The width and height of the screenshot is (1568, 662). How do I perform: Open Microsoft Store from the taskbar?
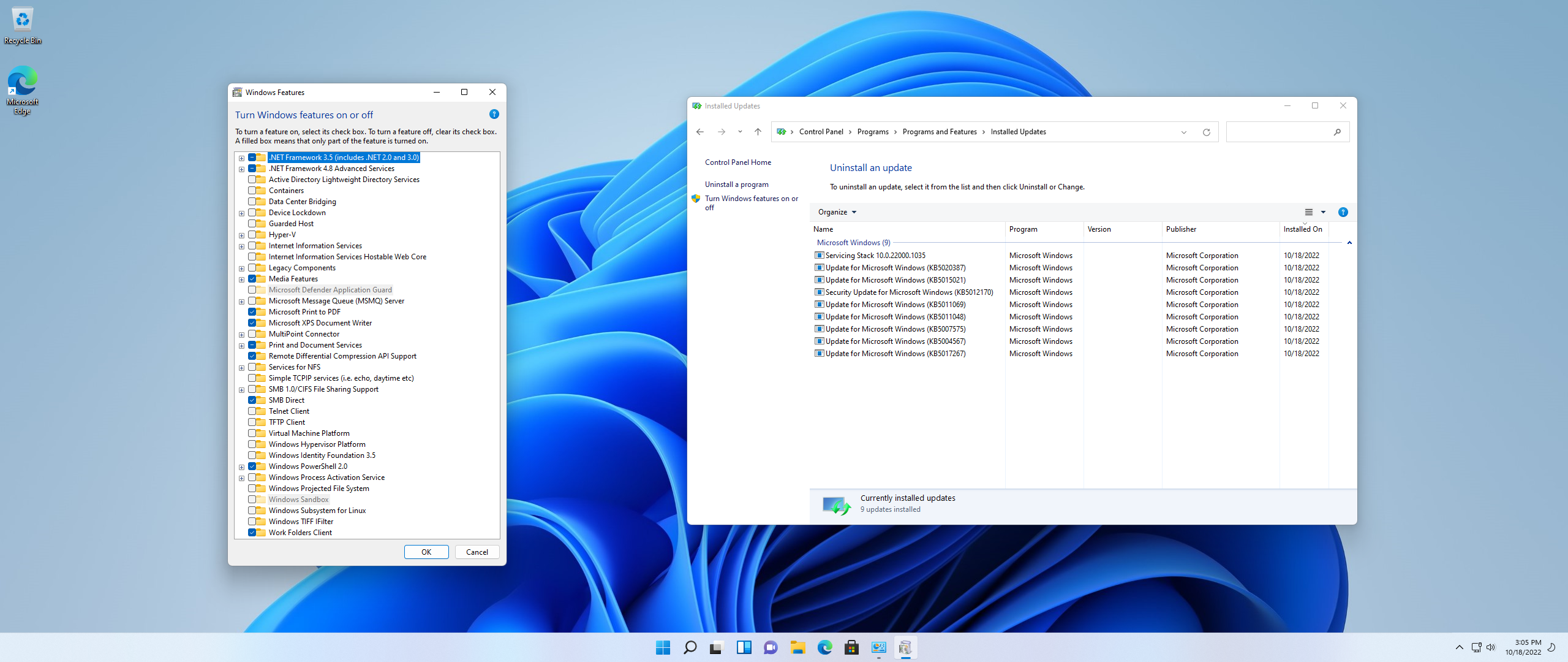point(851,647)
